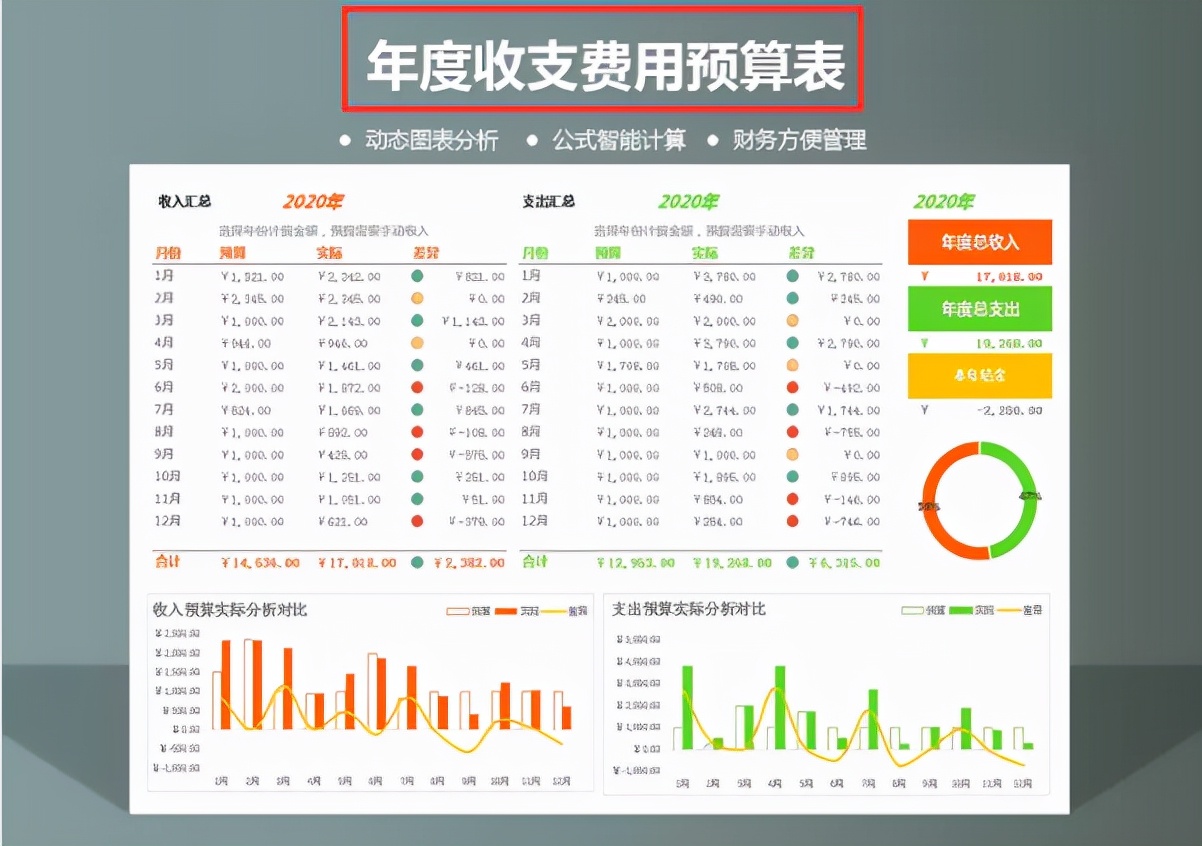Click the orange status dot beside 2月 income

pos(418,299)
